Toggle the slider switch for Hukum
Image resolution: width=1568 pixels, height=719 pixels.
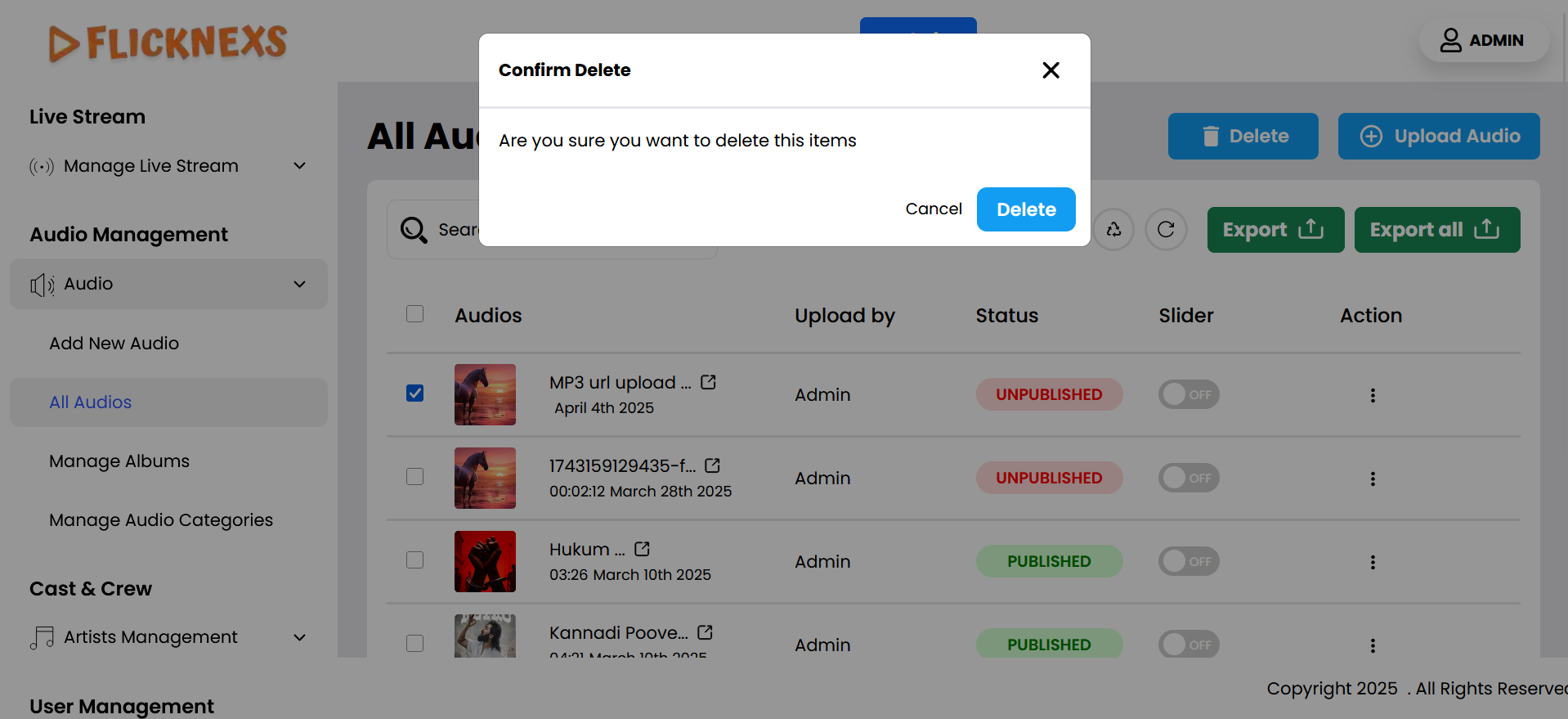(1189, 561)
